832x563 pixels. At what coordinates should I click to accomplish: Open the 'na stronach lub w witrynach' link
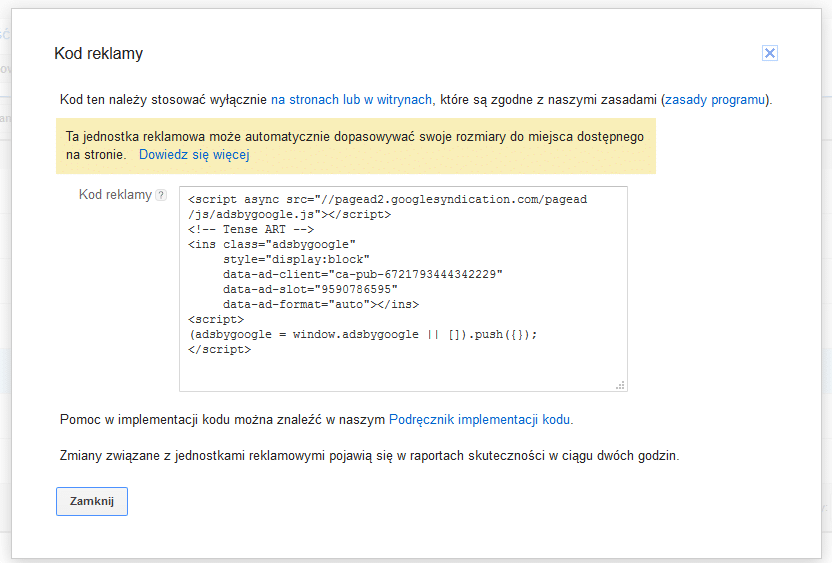click(x=351, y=100)
